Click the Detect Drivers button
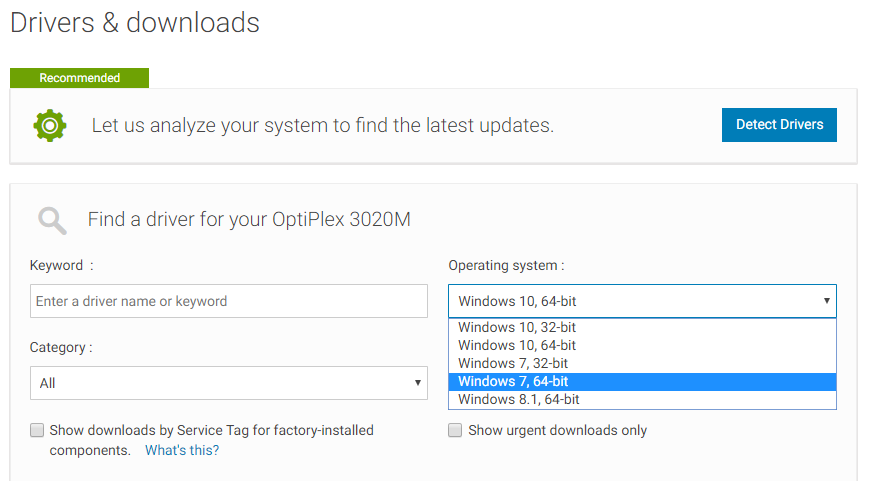 pyautogui.click(x=779, y=125)
